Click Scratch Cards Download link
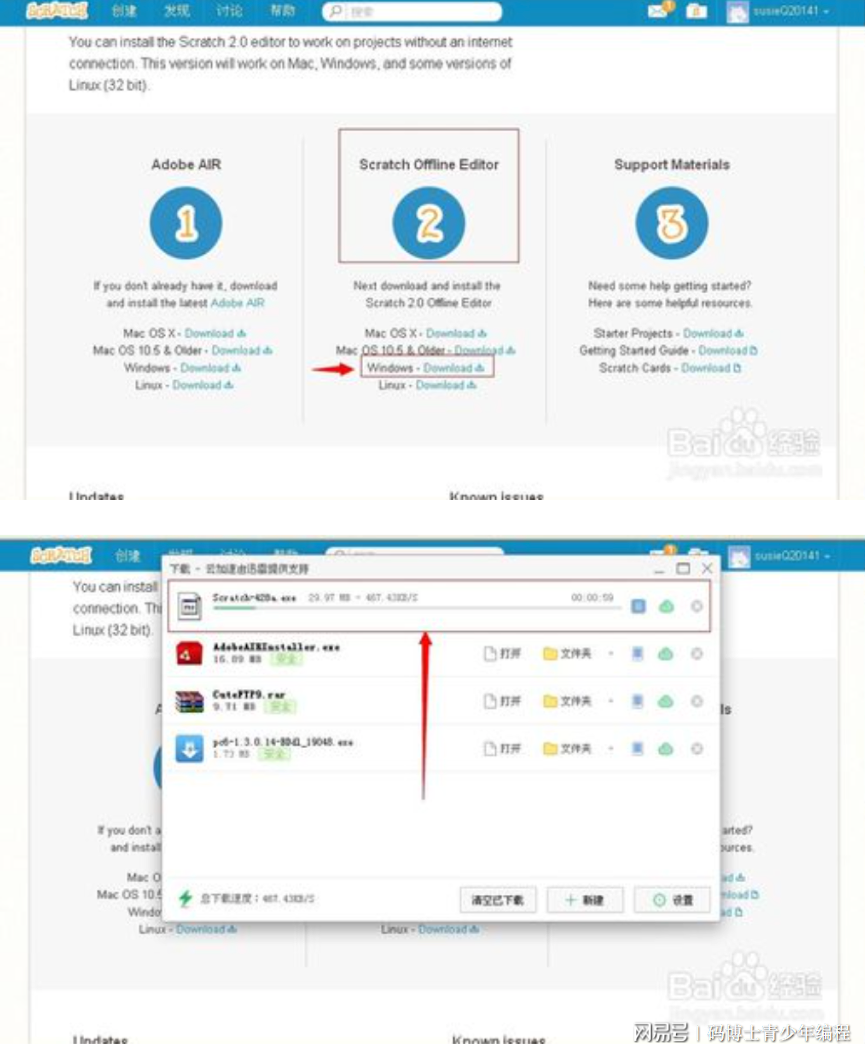 [711, 368]
